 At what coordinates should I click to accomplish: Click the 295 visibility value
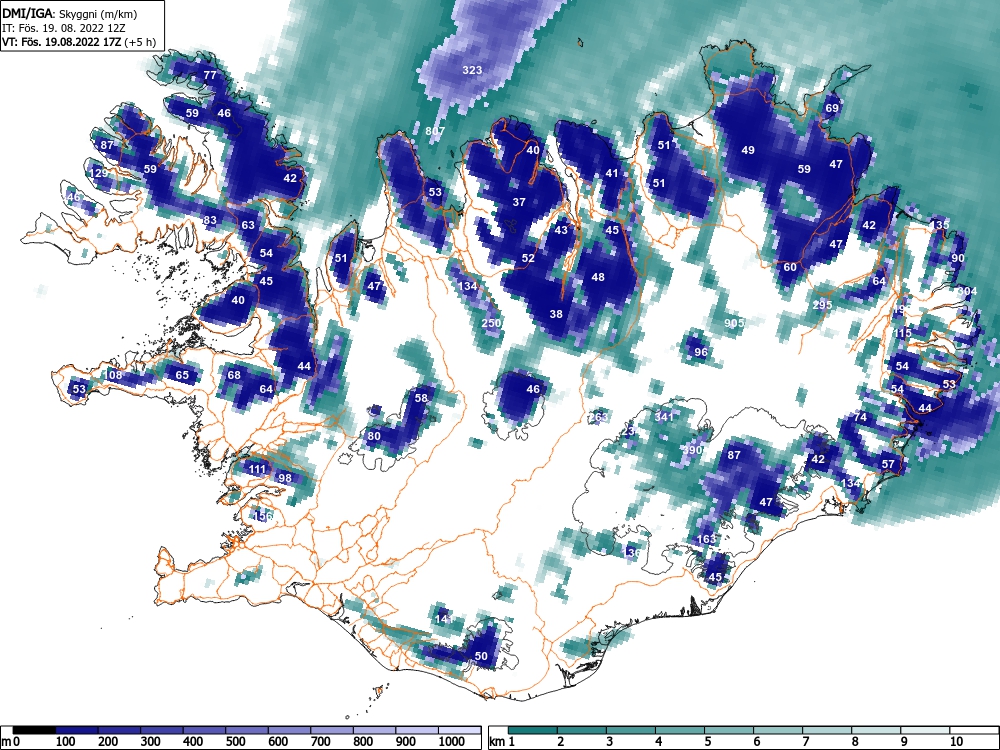point(823,305)
